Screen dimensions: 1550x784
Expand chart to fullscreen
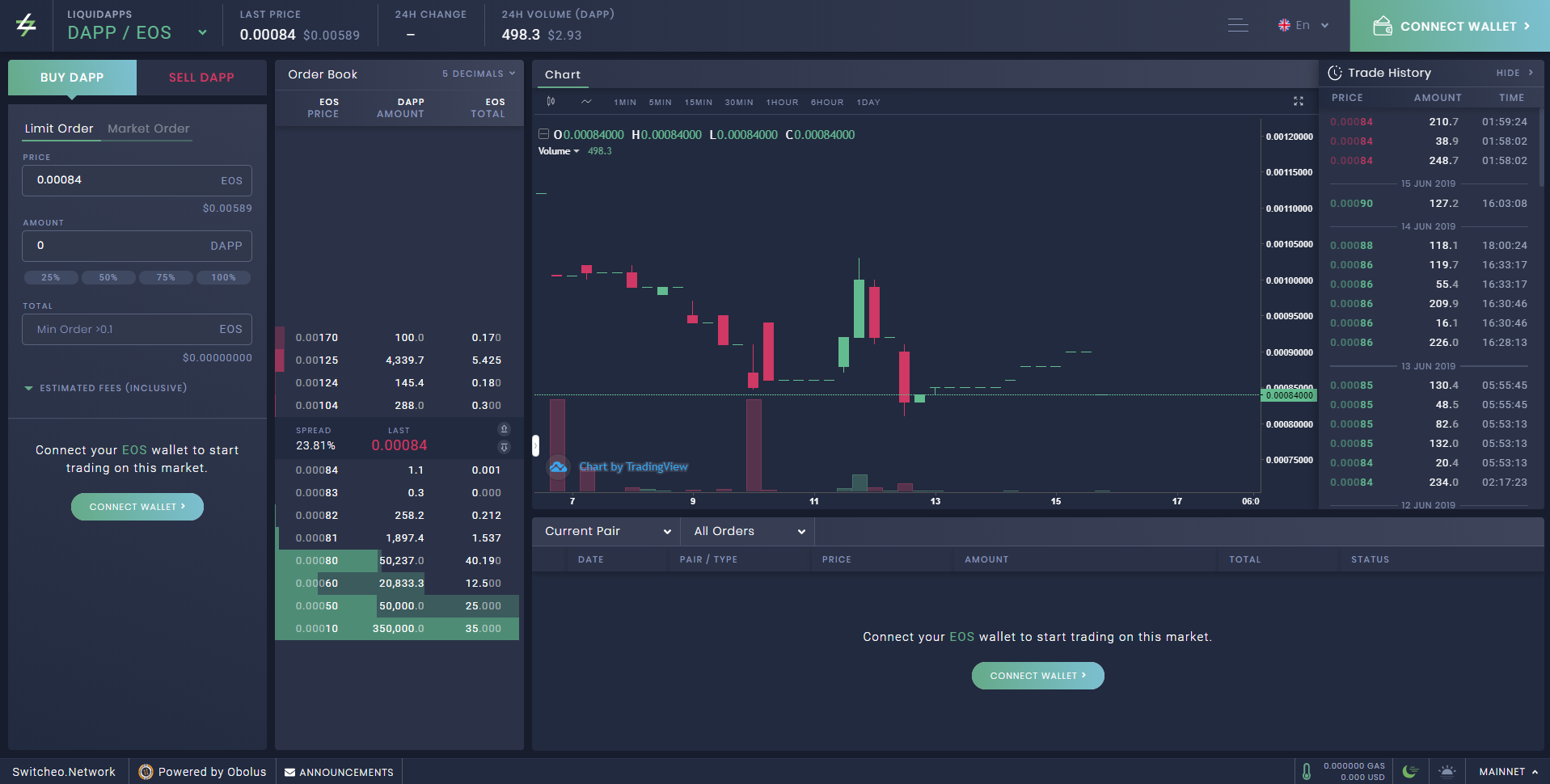coord(1299,101)
